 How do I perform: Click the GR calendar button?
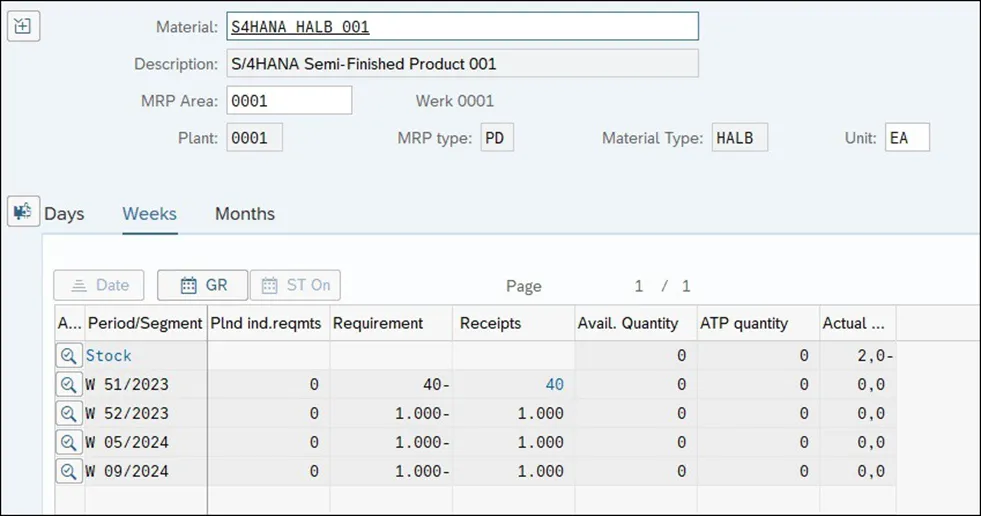pyautogui.click(x=203, y=285)
